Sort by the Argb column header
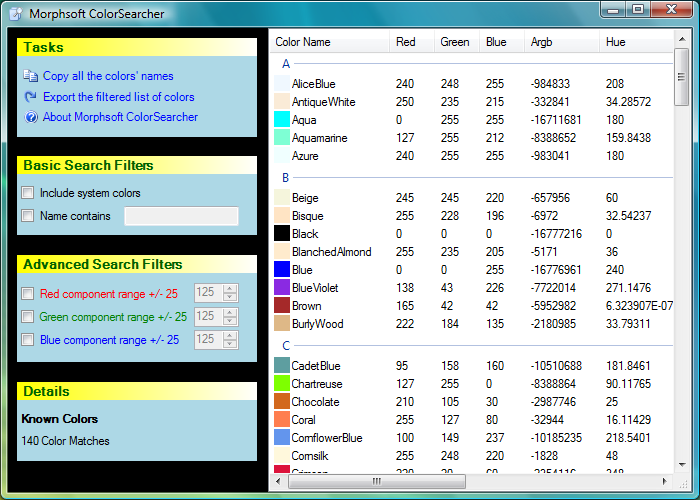700x500 pixels. tap(562, 42)
